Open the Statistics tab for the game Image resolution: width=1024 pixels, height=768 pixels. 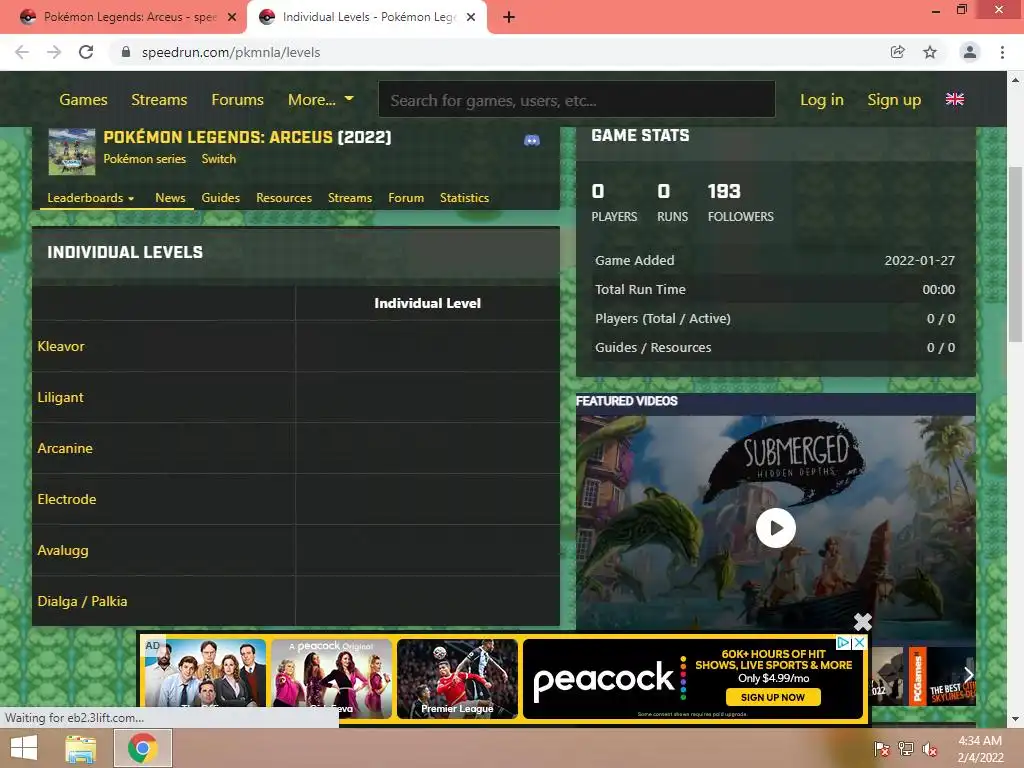464,198
